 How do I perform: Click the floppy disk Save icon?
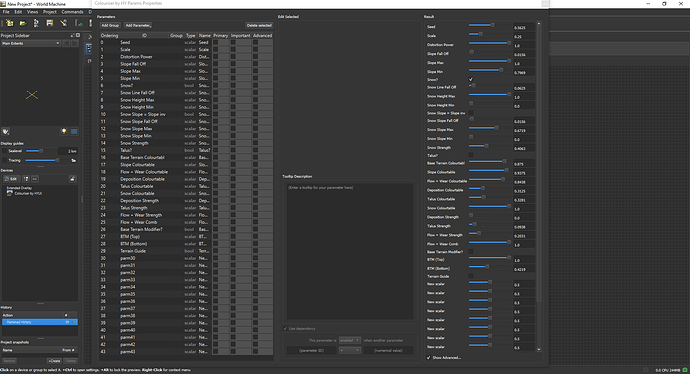coord(50,23)
